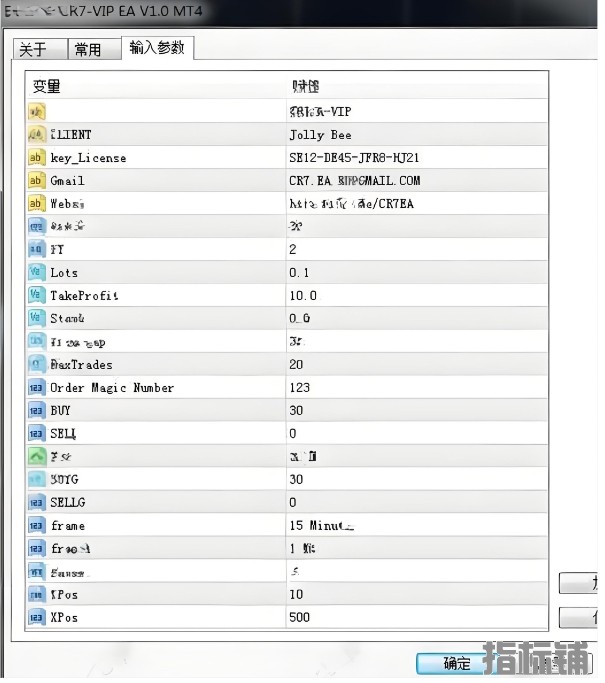Open the 常用 tab
The height and width of the screenshot is (683, 605).
tap(88, 50)
